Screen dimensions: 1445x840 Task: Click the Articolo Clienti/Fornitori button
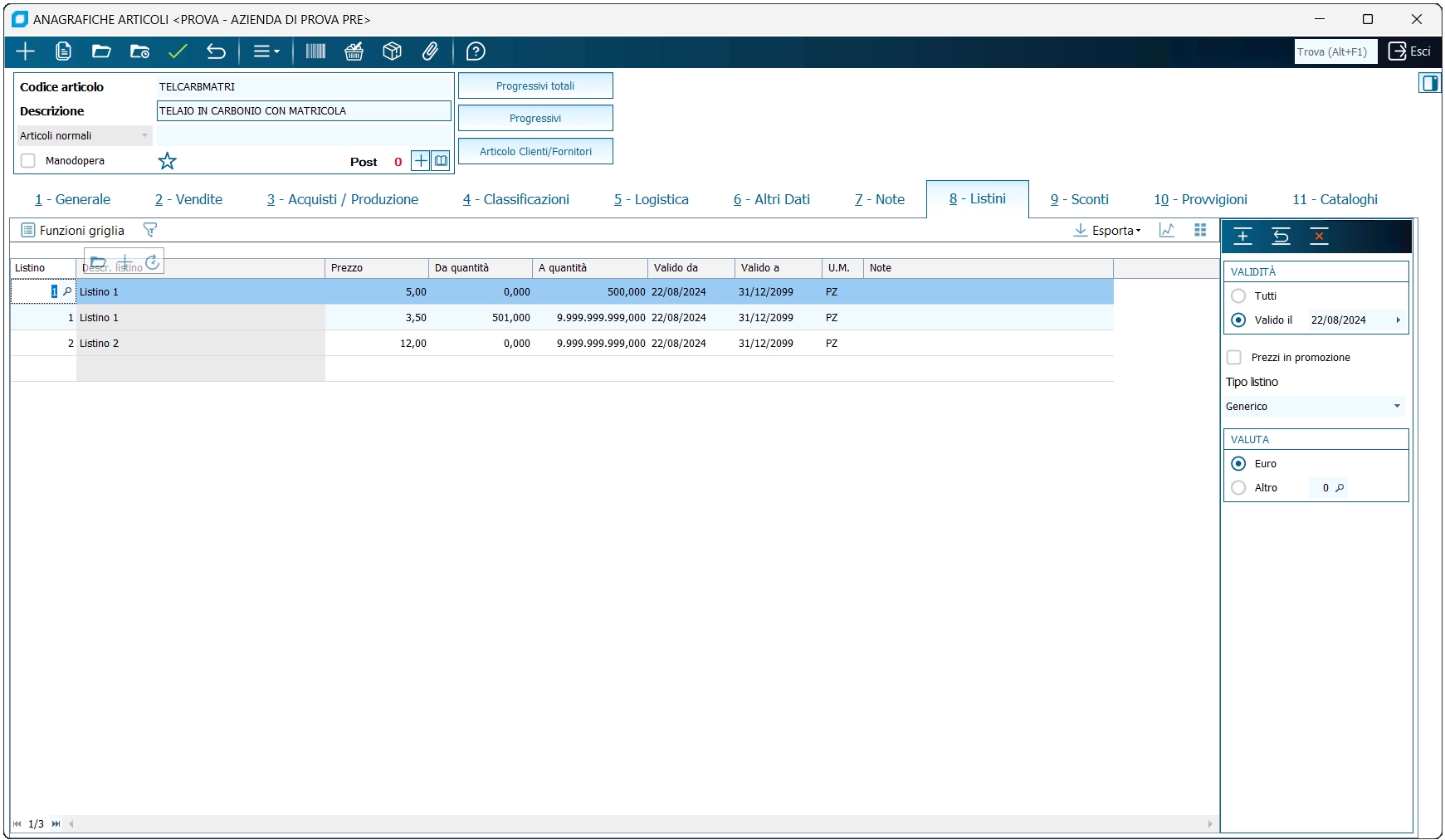(535, 152)
